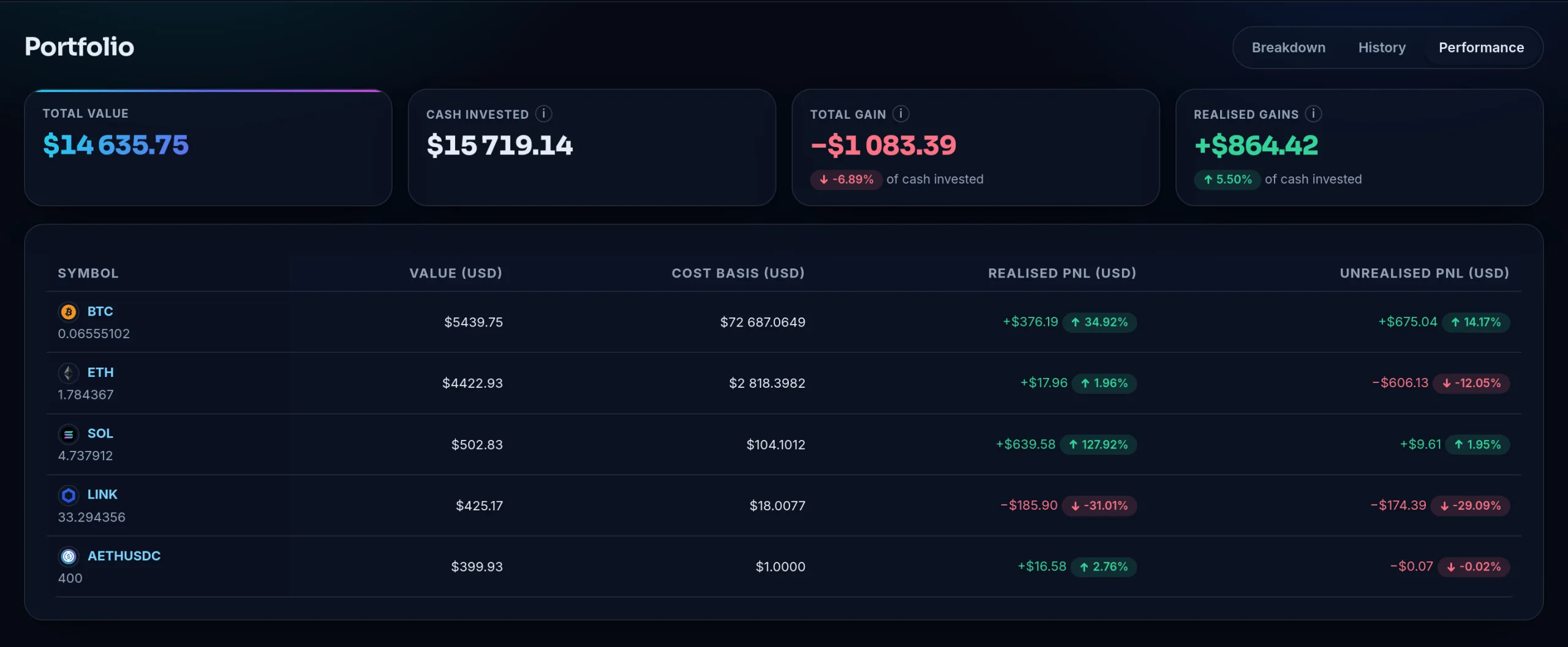Open the ETH symbol link

(x=100, y=373)
